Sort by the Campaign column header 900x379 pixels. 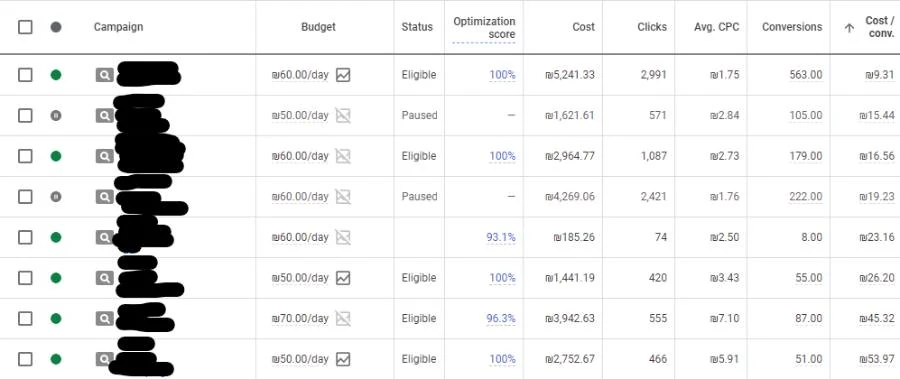tap(118, 27)
